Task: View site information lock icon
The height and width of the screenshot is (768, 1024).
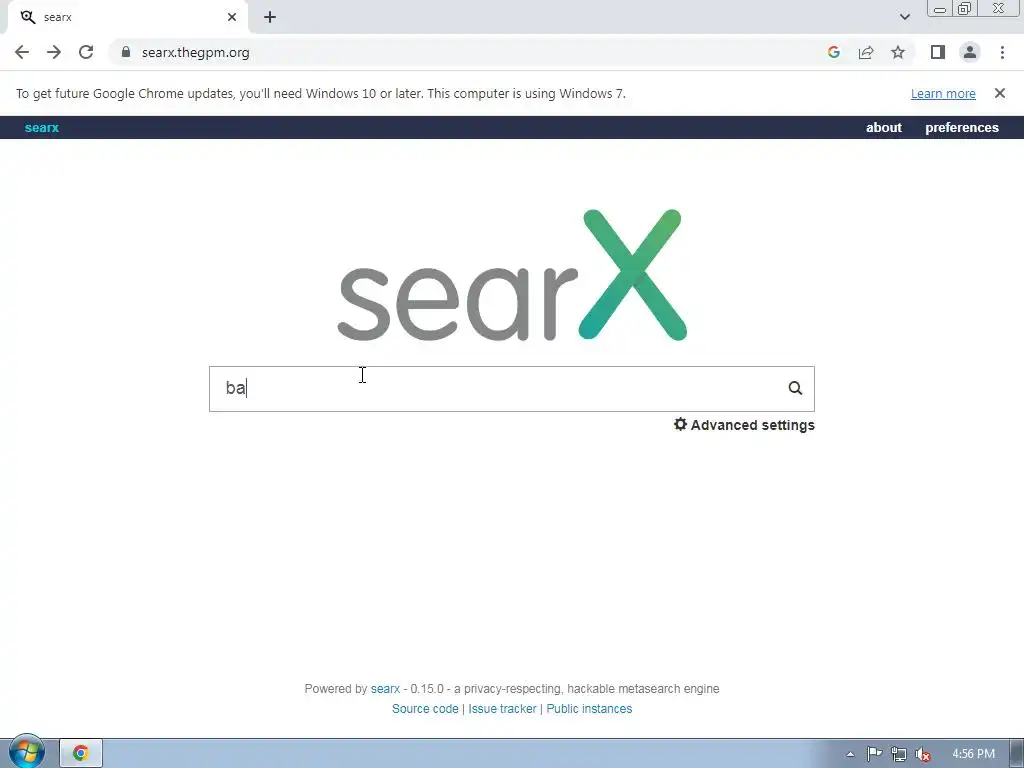Action: 126,52
